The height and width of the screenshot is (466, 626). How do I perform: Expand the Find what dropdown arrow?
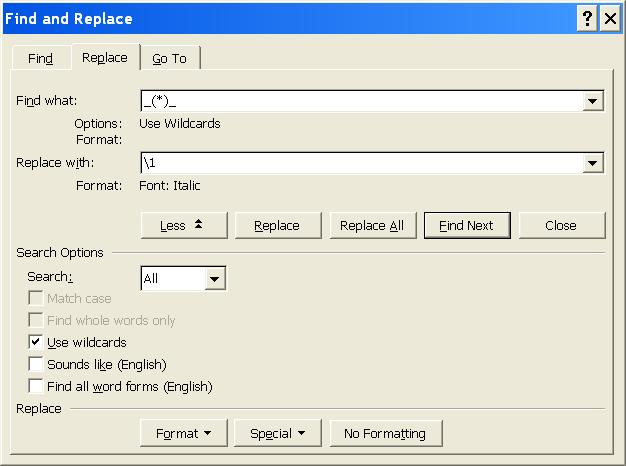594,101
